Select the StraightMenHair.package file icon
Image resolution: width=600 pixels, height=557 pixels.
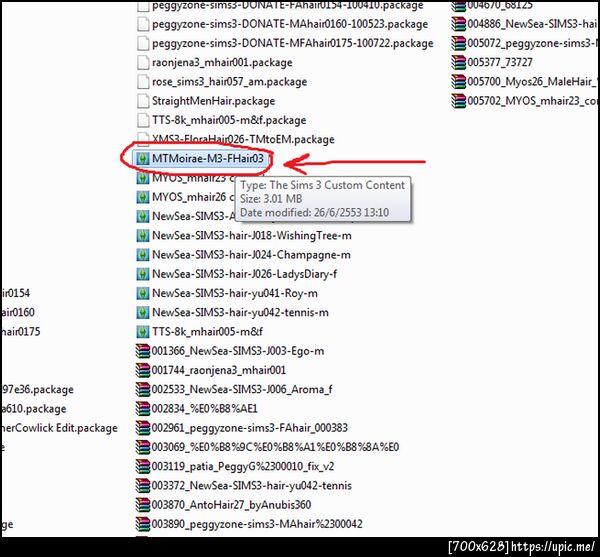click(x=143, y=101)
